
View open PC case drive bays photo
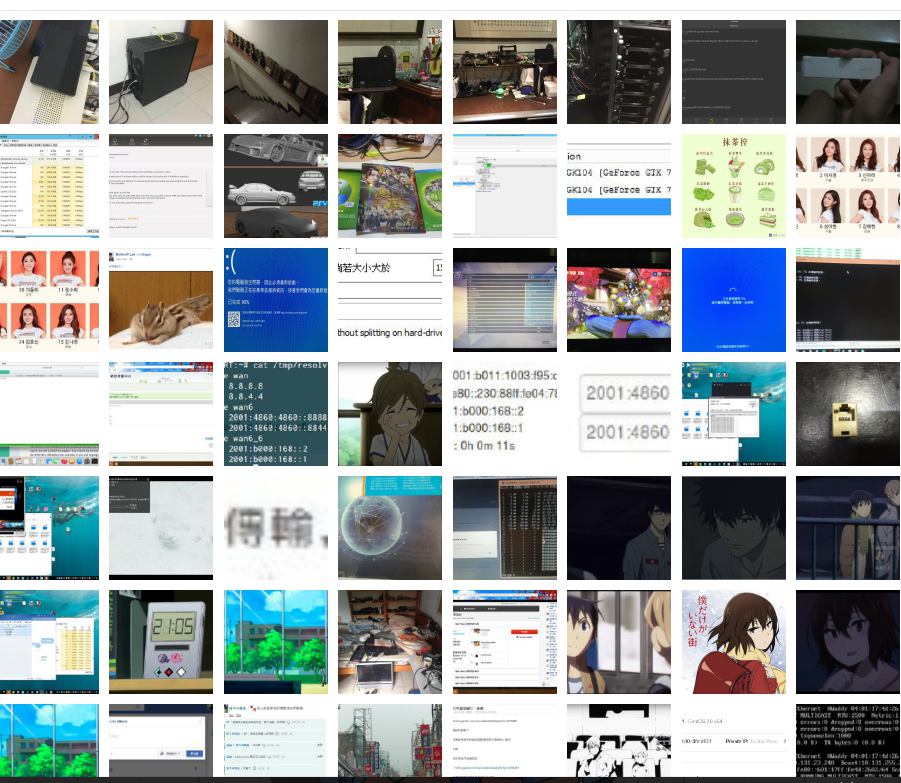pos(619,72)
